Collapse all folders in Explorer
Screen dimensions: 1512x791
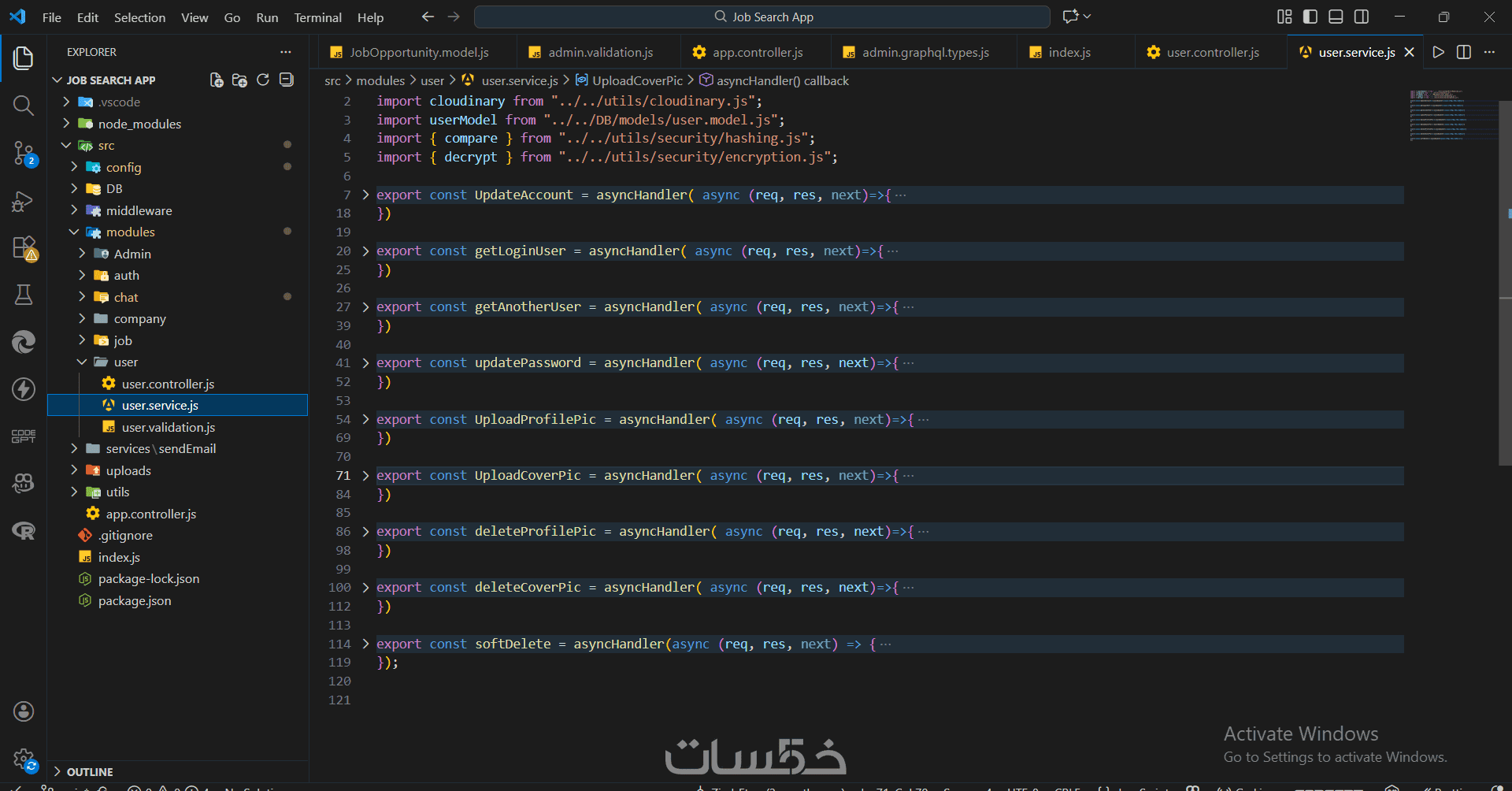(287, 80)
